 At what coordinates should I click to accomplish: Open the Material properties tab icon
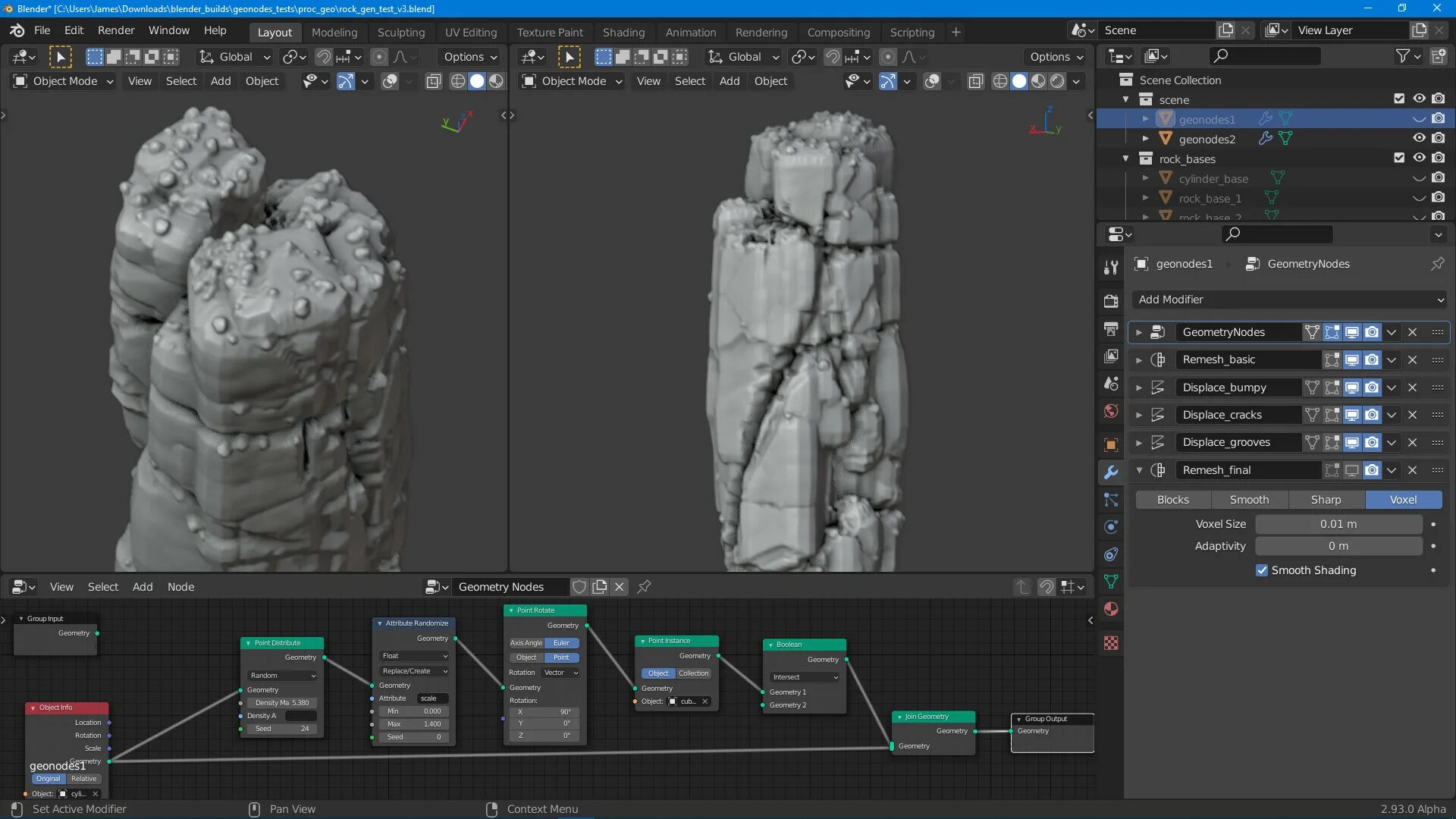click(x=1111, y=609)
